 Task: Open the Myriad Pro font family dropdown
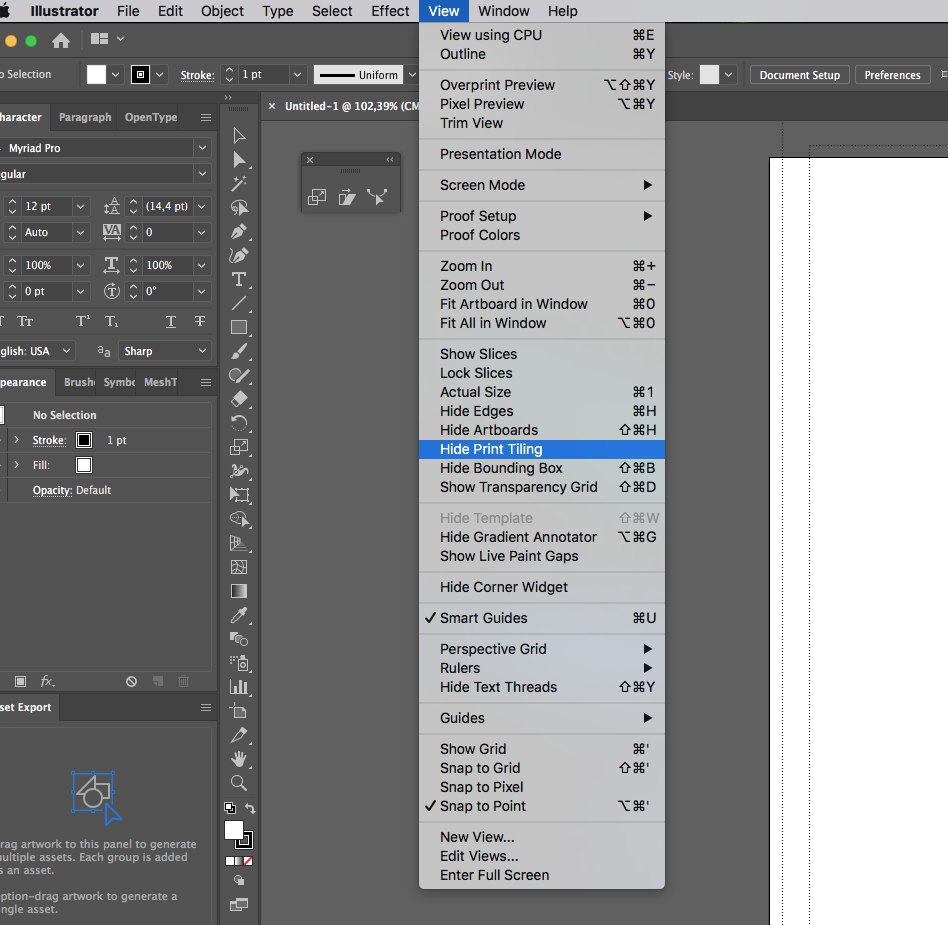click(x=202, y=148)
